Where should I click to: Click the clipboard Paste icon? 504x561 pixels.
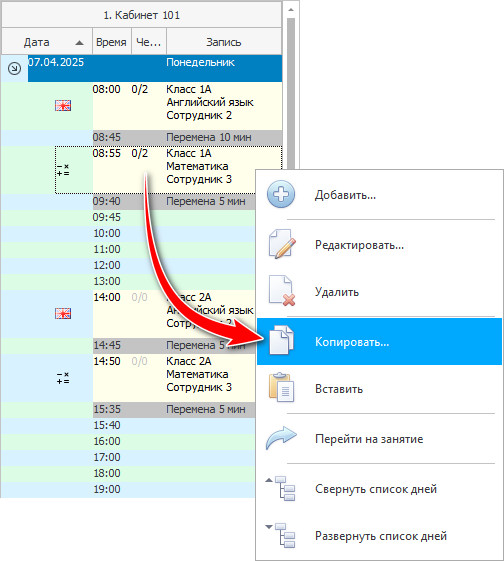click(282, 387)
